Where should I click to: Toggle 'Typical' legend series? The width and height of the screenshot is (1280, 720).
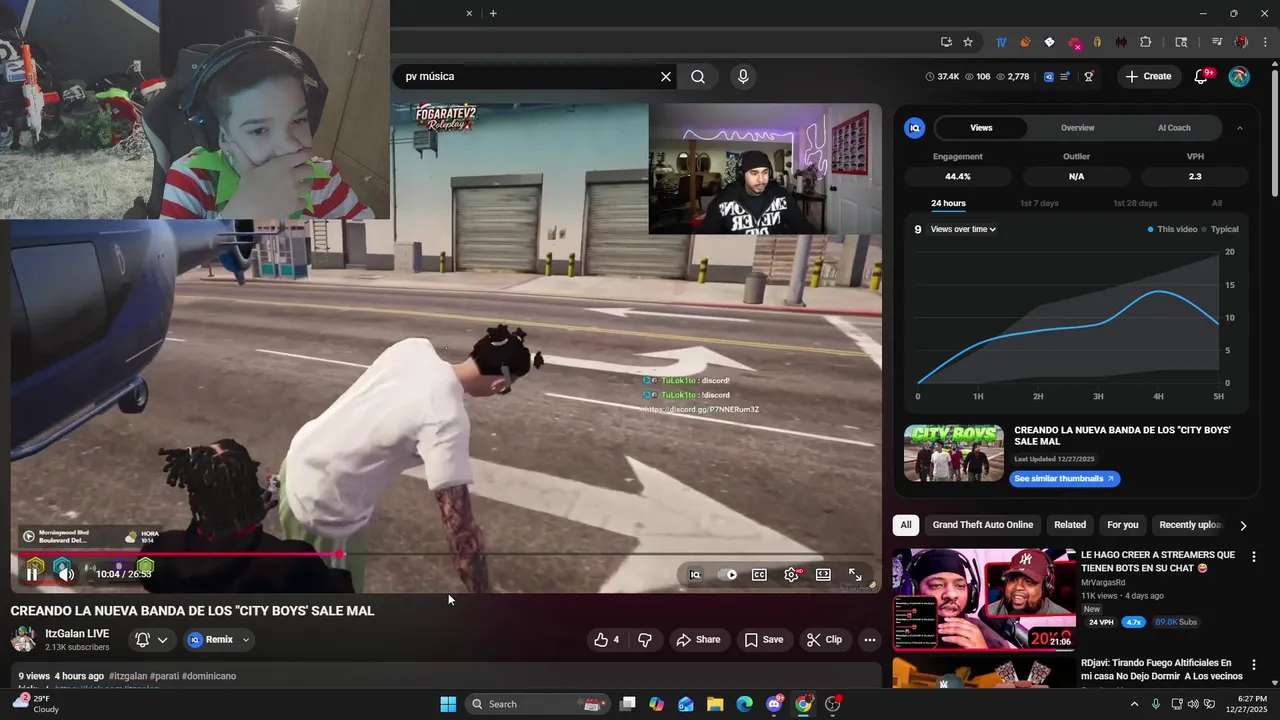click(1220, 229)
